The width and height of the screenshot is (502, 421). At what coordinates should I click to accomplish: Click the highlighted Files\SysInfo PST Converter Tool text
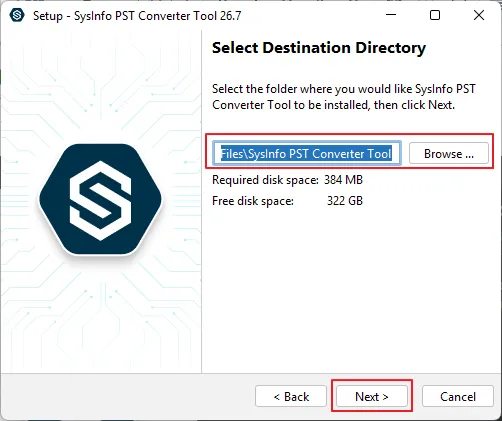pos(306,154)
